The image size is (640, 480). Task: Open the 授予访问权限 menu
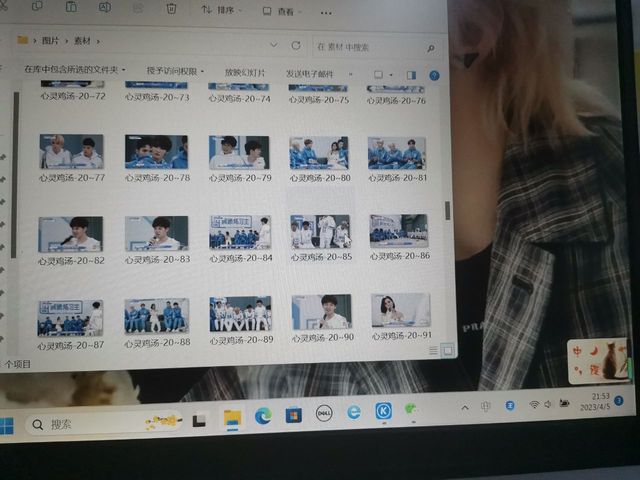[x=175, y=71]
